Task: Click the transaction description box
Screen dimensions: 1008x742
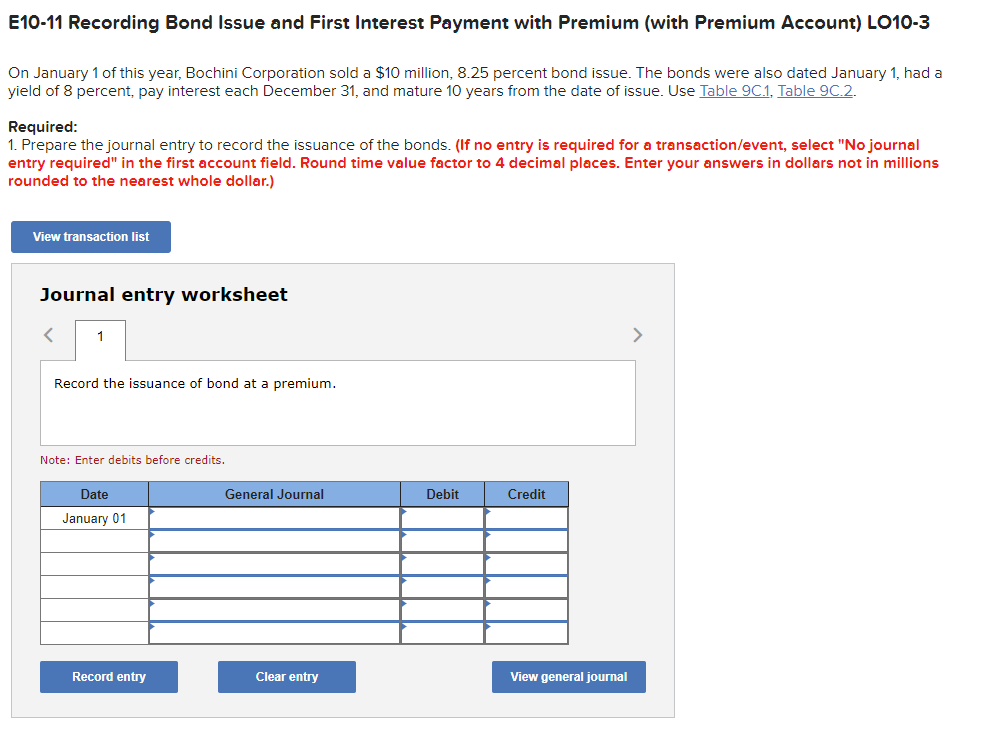Action: pos(337,404)
